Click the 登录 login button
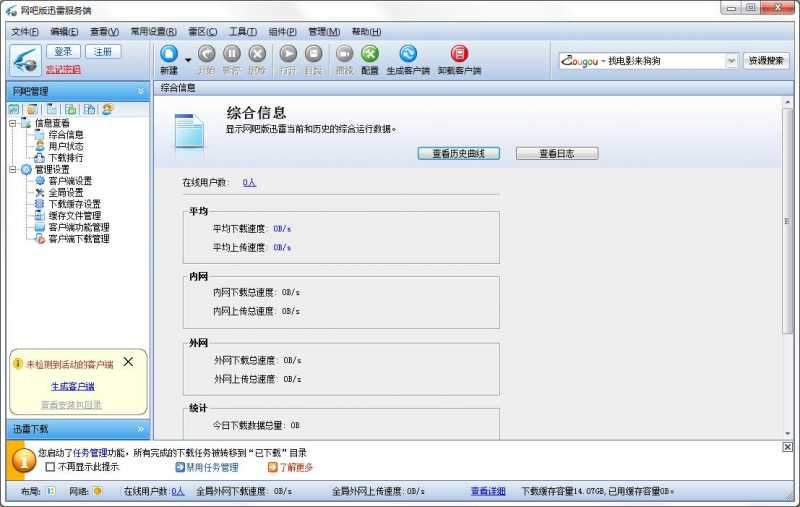The image size is (800, 507). click(x=63, y=52)
